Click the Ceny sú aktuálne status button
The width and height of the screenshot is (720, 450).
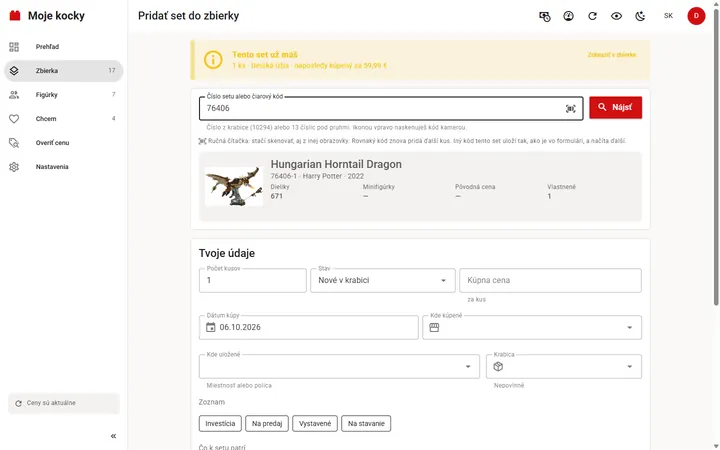tap(64, 403)
